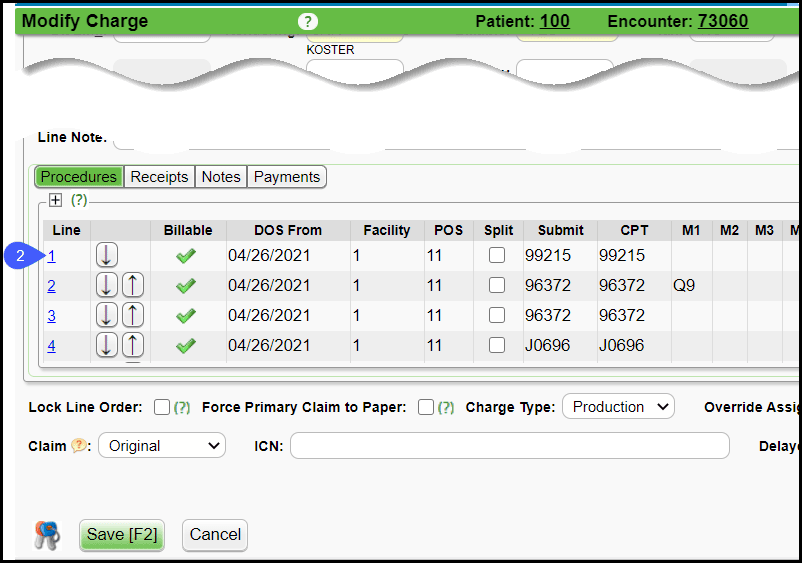The image size is (802, 563).
Task: Tick the Split checkbox for line 1
Action: (497, 256)
